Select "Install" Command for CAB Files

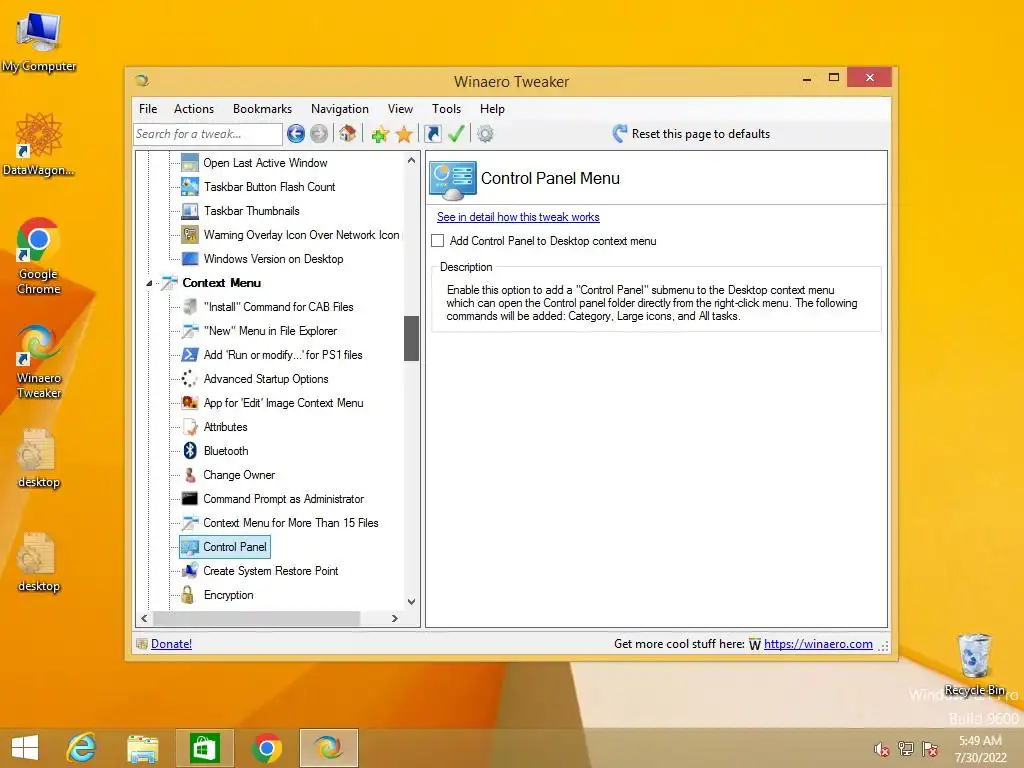coord(278,307)
